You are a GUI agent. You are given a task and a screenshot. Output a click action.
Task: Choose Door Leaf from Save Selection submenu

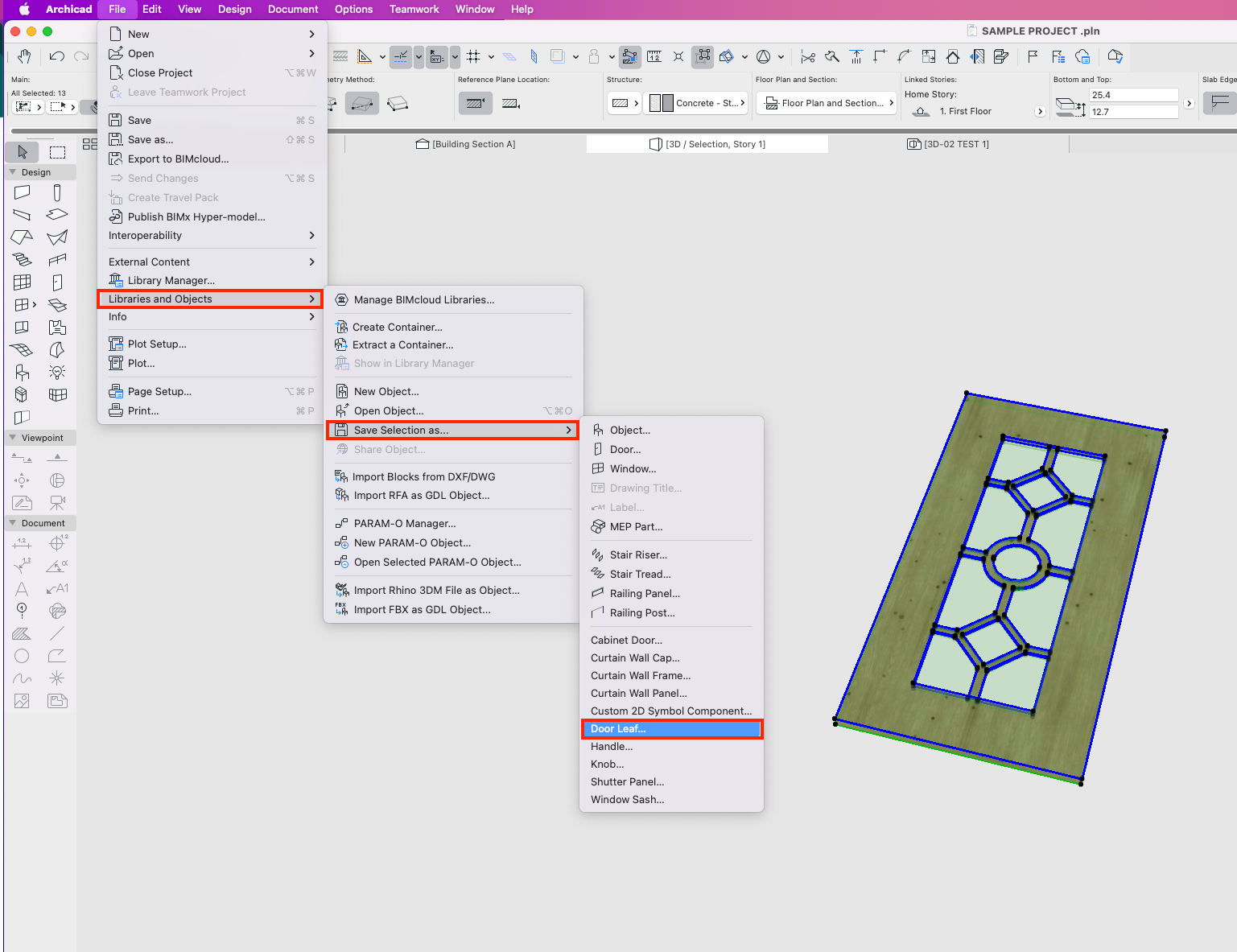671,729
